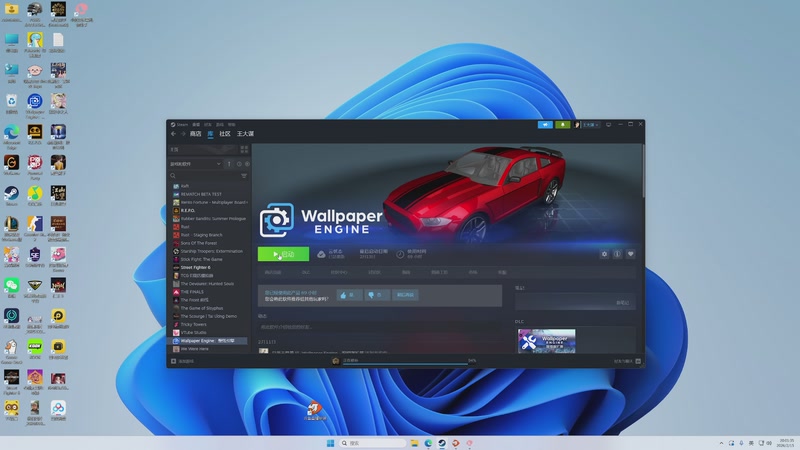Toggle the recent activity clock filter
Viewport: 800px width, 450px height.
click(239, 164)
